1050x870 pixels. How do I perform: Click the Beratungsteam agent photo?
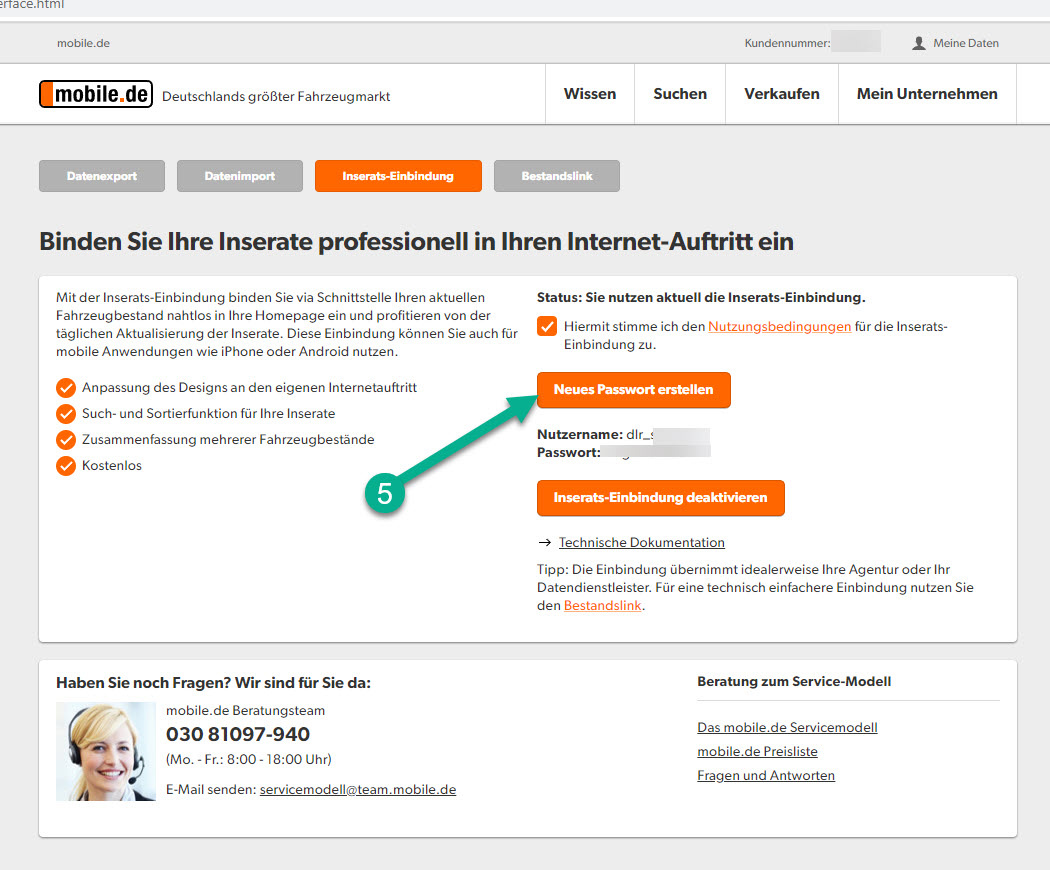tap(106, 751)
